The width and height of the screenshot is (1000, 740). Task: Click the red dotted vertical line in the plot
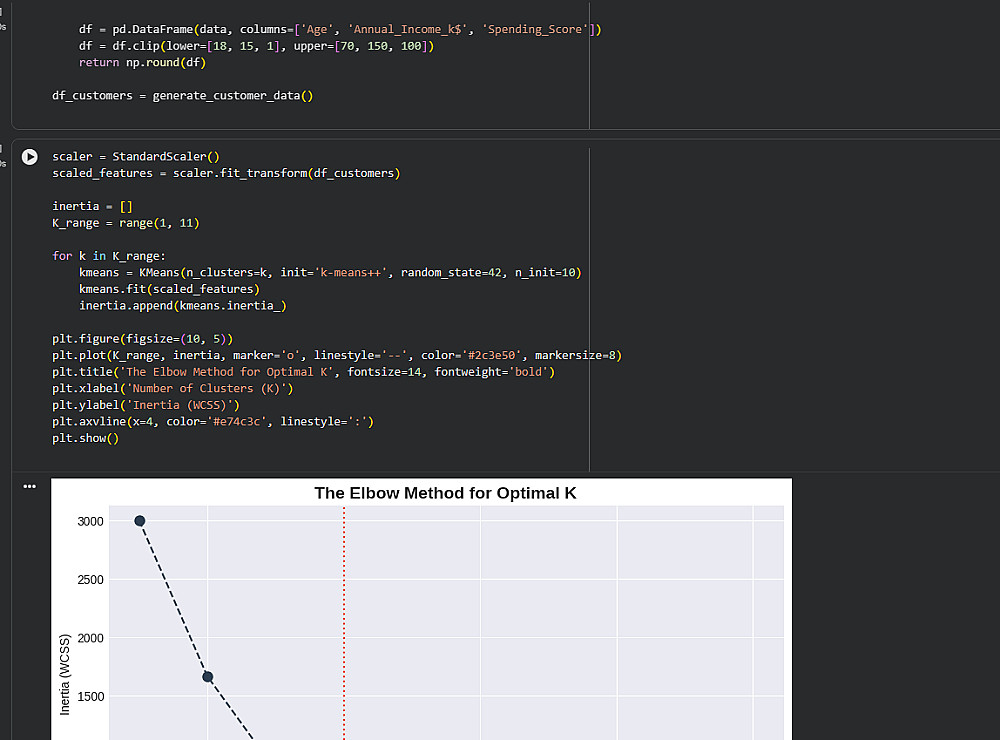[344, 623]
